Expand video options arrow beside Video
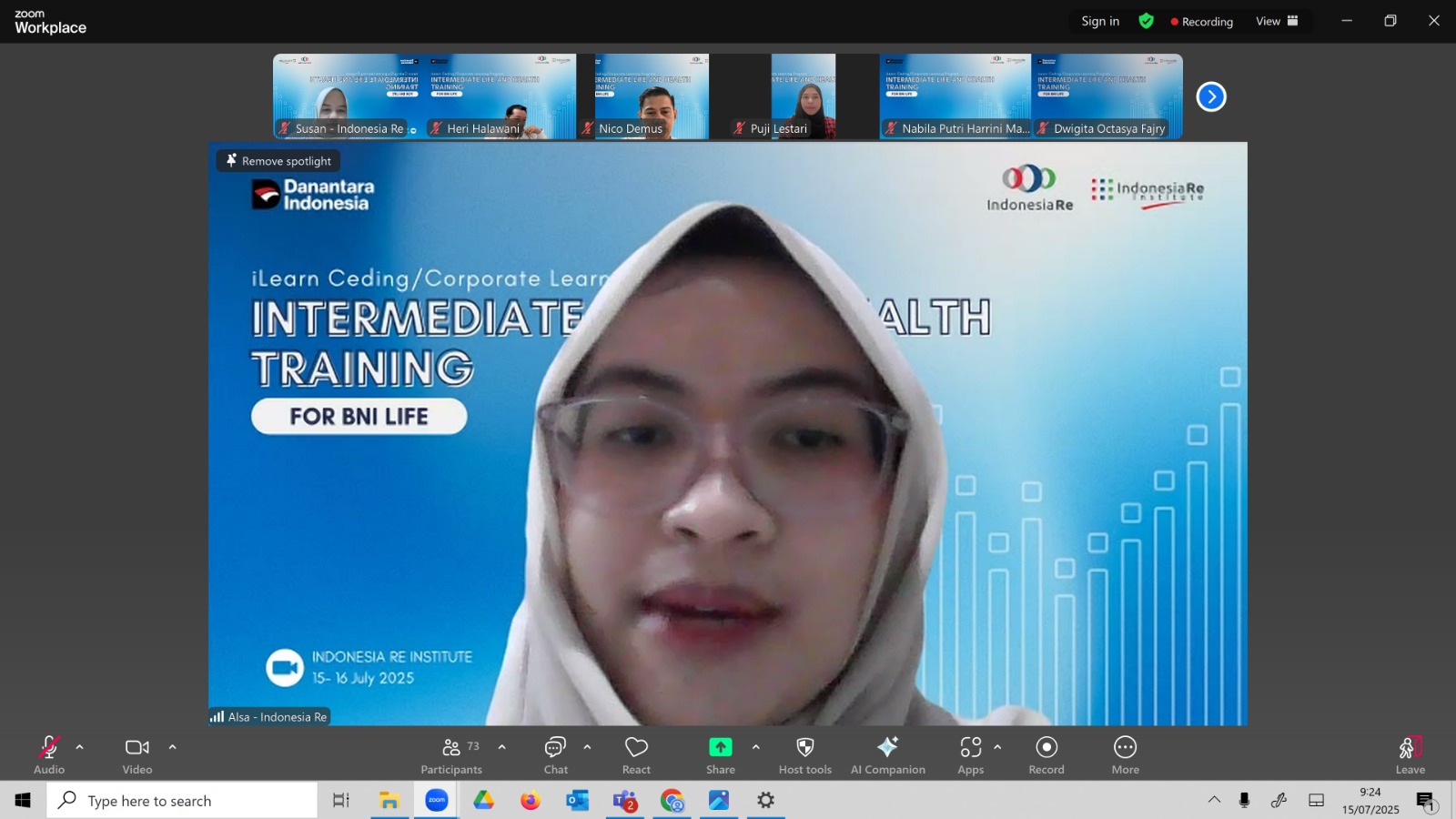This screenshot has width=1456, height=819. 172,747
